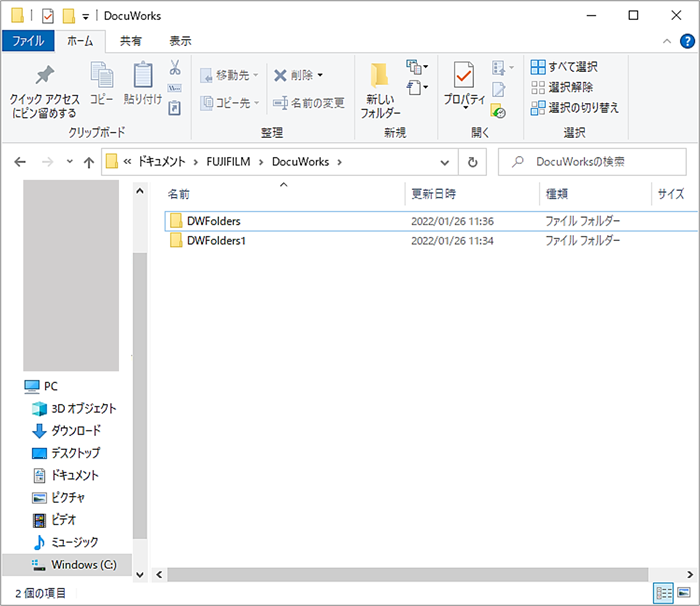Image resolution: width=700 pixels, height=606 pixels.
Task: Click FUJIFILM in the address path
Action: pyautogui.click(x=228, y=161)
